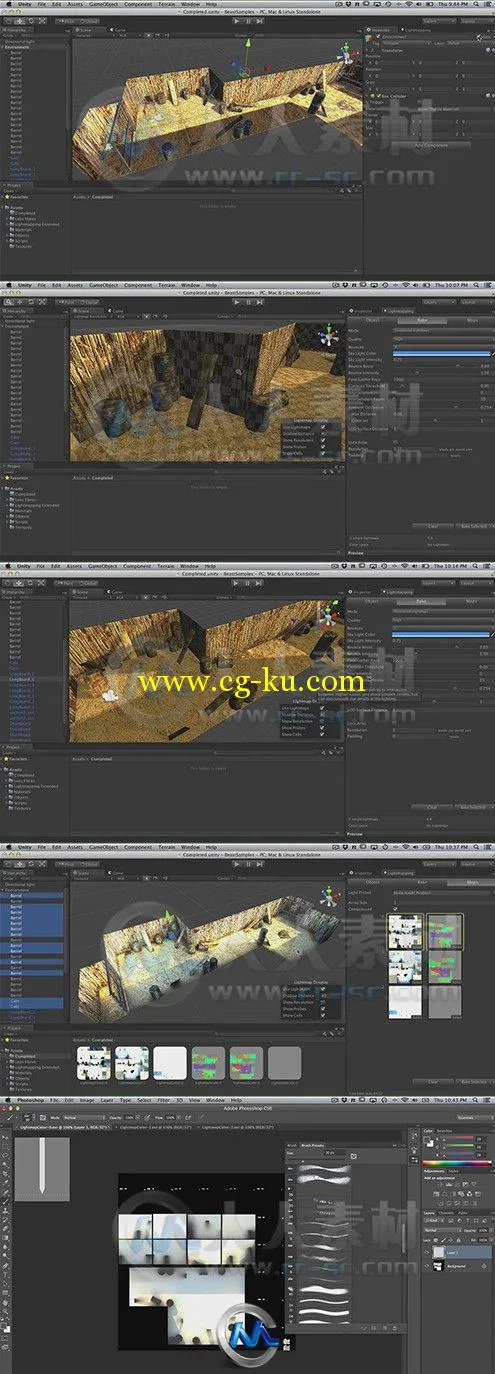Toggle Use Lightmaps checkbox in 10:14 PM Unity window

[x=323, y=707]
